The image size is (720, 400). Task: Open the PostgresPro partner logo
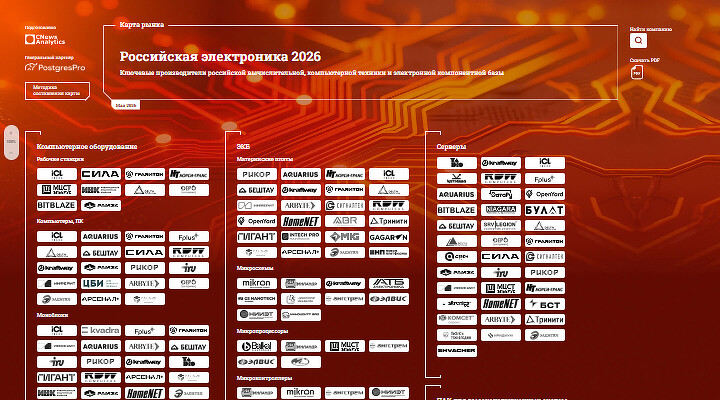(55, 68)
